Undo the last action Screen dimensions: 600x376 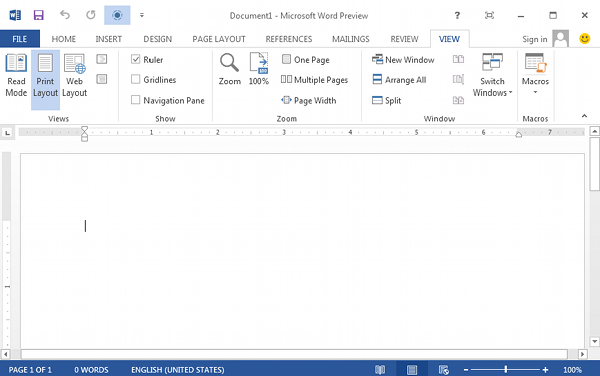click(x=65, y=15)
